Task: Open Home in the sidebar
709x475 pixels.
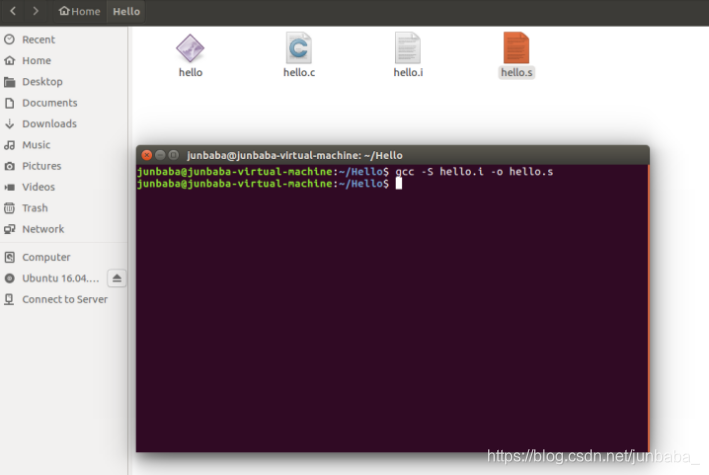Action: 63,61
